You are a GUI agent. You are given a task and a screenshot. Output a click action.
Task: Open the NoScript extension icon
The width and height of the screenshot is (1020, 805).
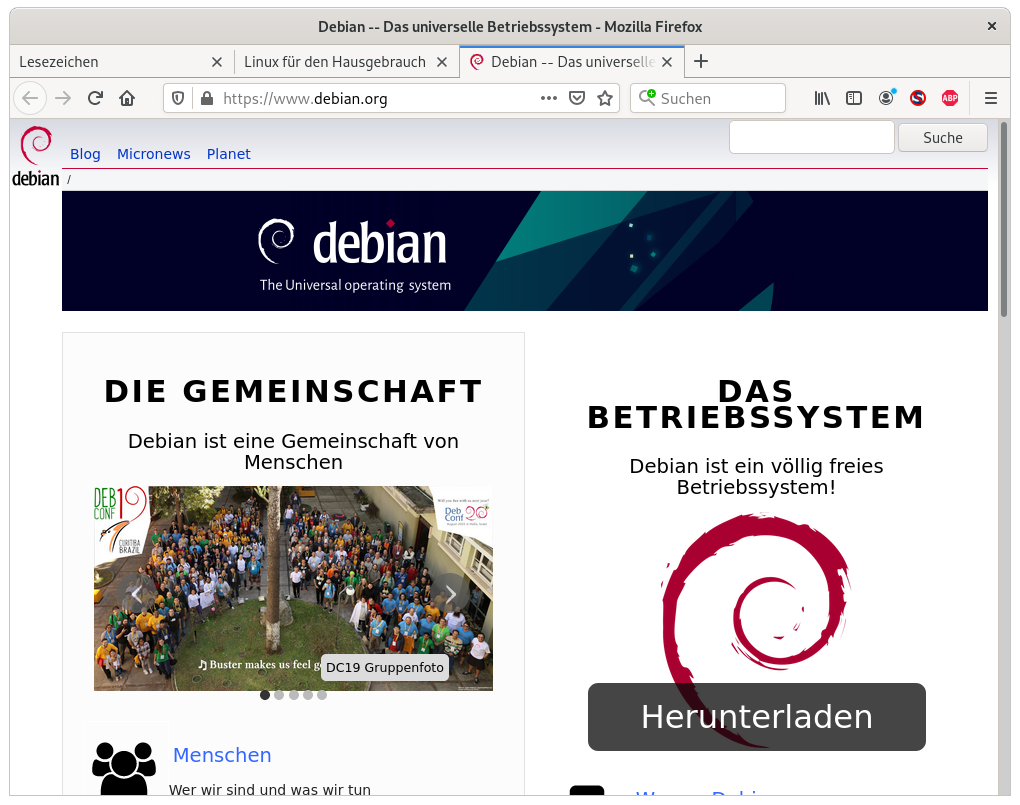click(x=918, y=98)
